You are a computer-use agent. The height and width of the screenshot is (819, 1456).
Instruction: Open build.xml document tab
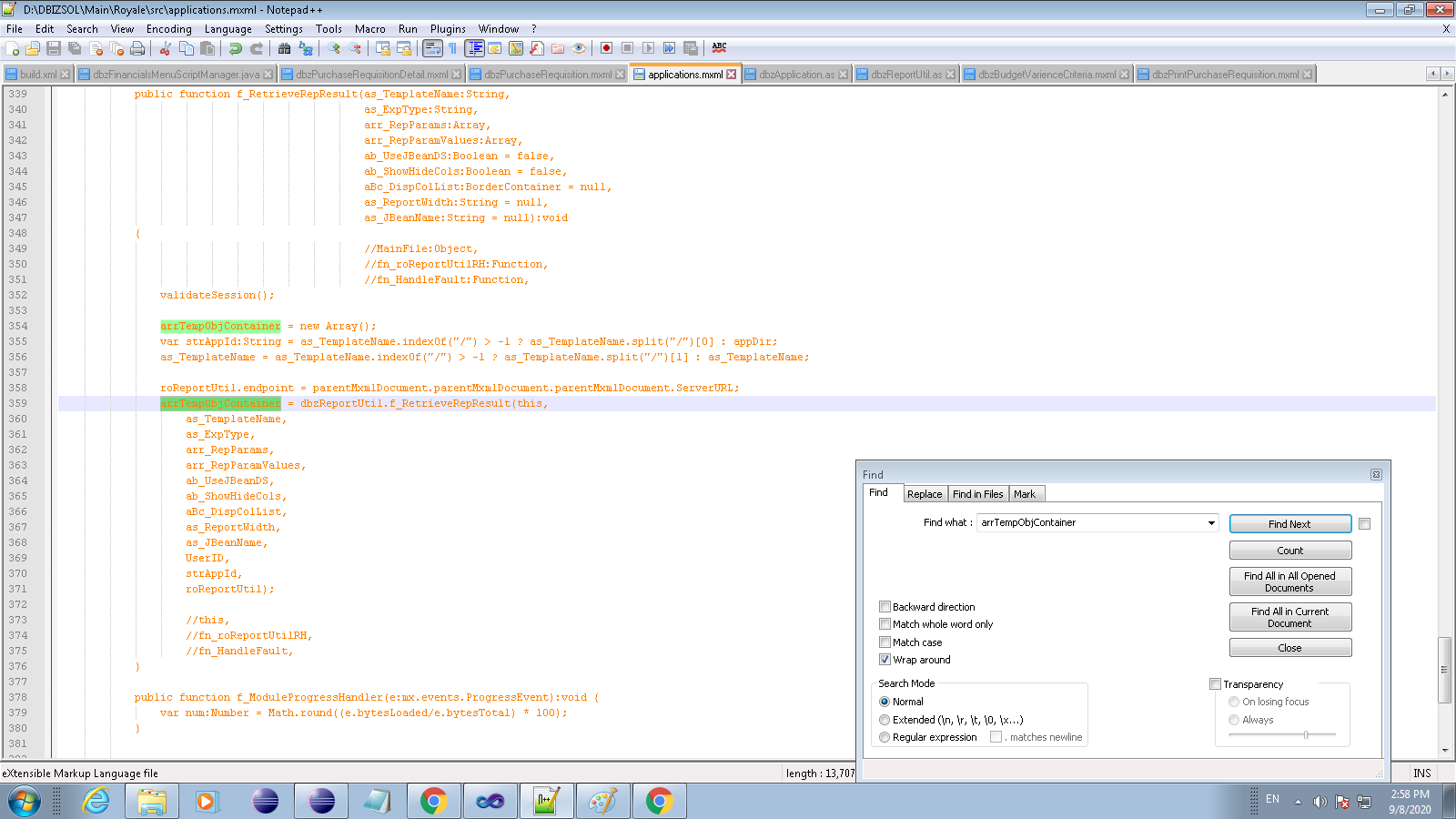(38, 75)
